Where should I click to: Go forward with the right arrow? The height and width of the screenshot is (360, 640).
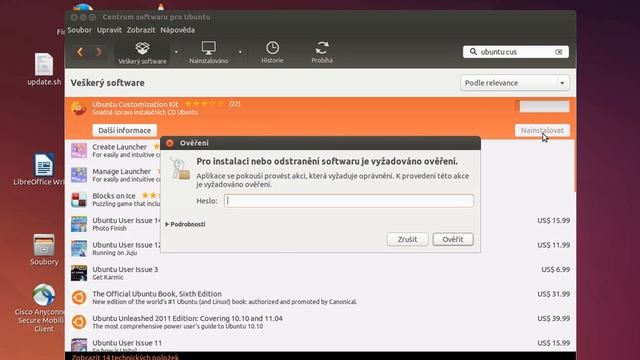coord(99,52)
